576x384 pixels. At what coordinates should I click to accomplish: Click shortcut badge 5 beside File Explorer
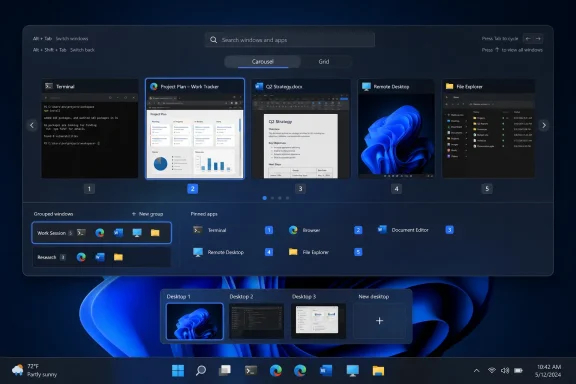click(x=358, y=252)
